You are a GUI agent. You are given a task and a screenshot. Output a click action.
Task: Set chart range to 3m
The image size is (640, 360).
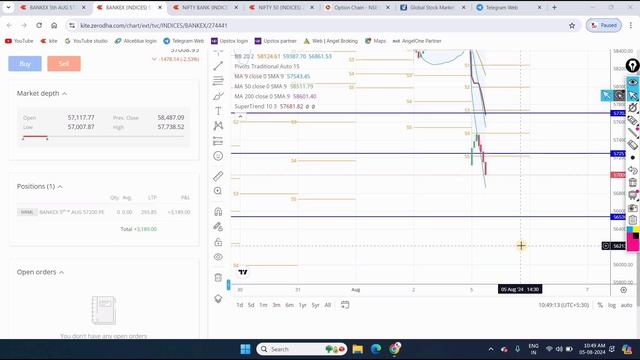click(x=276, y=305)
